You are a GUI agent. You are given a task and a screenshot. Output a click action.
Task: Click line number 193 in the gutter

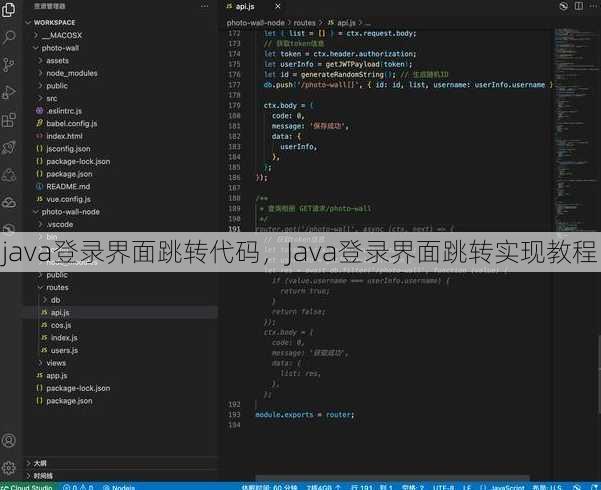pyautogui.click(x=234, y=414)
